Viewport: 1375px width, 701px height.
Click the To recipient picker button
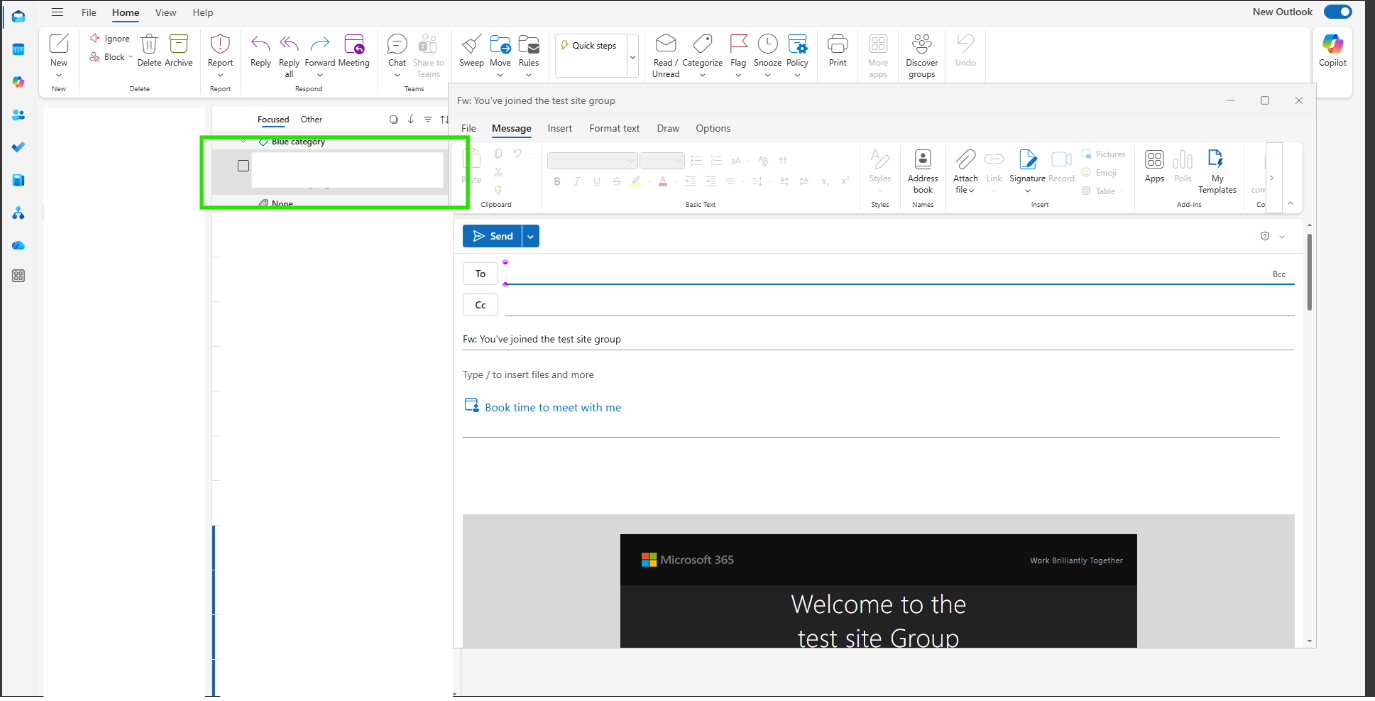click(480, 273)
